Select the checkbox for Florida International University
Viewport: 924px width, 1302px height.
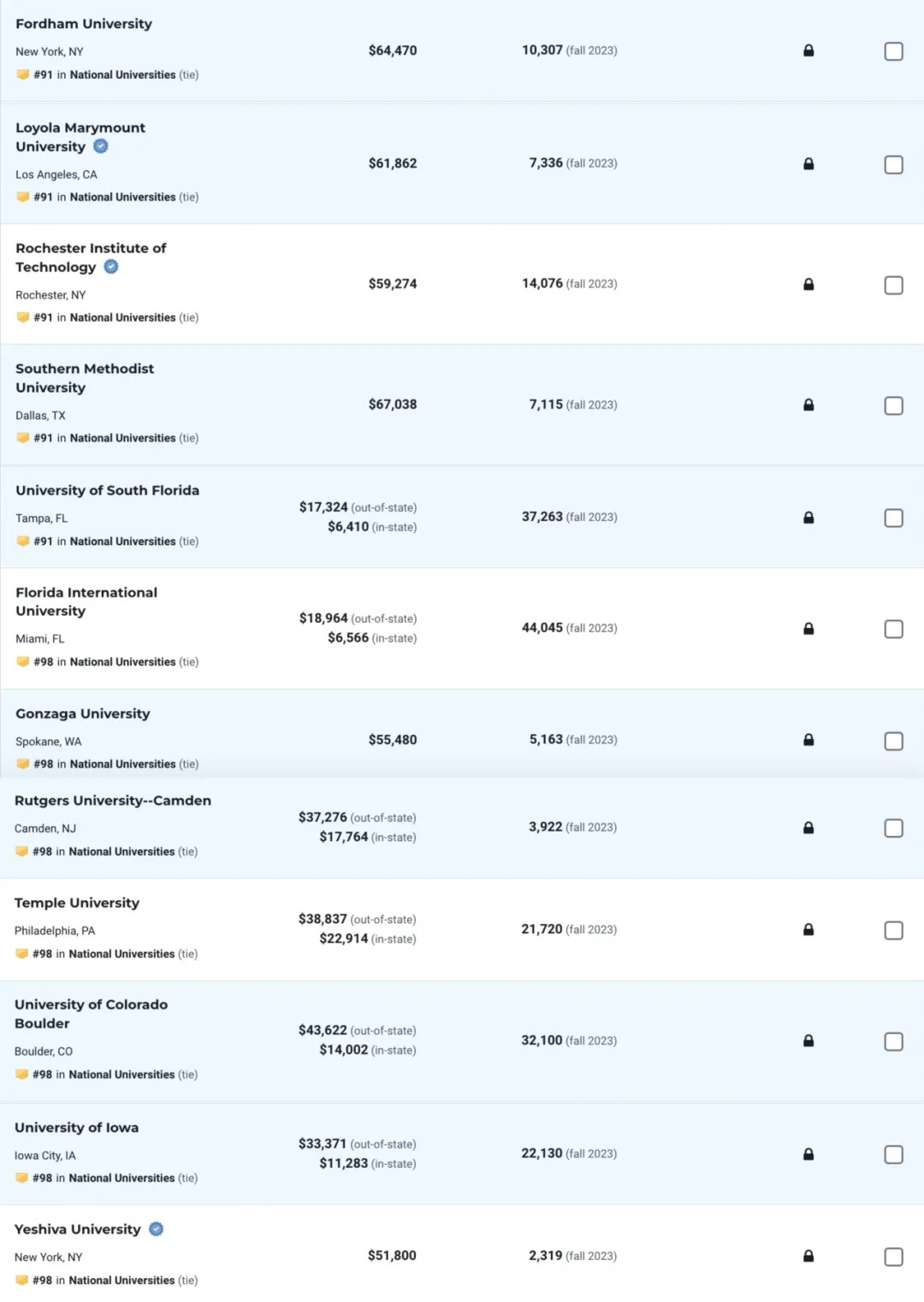tap(893, 629)
